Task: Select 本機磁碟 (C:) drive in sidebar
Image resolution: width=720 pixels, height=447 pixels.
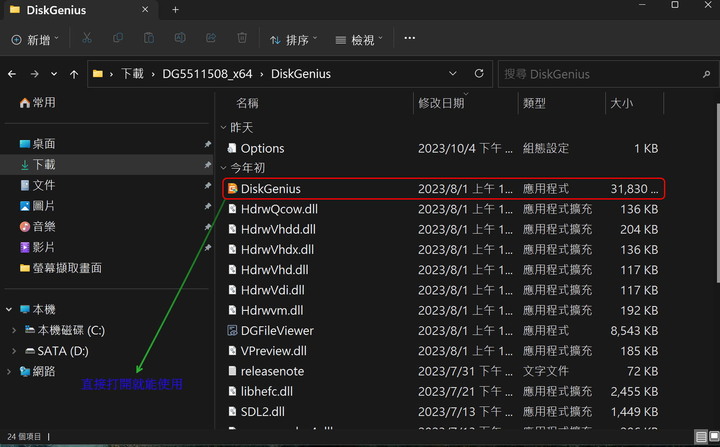Action: (65, 330)
